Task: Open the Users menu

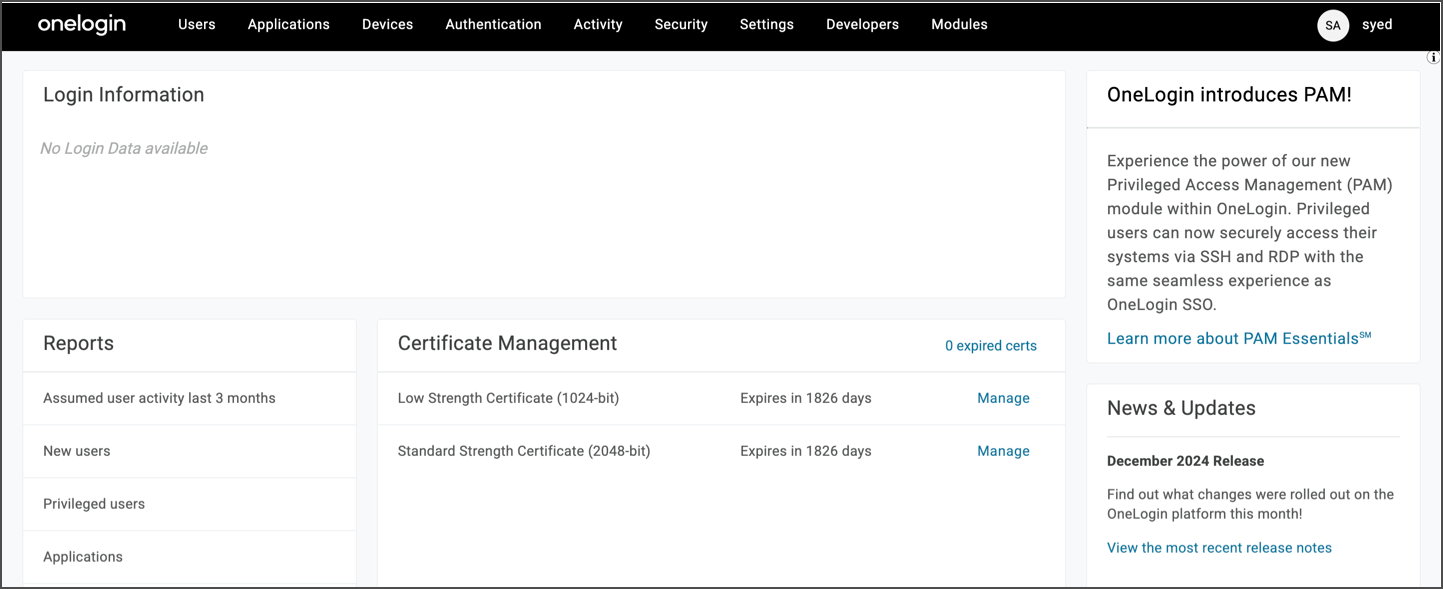Action: (x=197, y=25)
